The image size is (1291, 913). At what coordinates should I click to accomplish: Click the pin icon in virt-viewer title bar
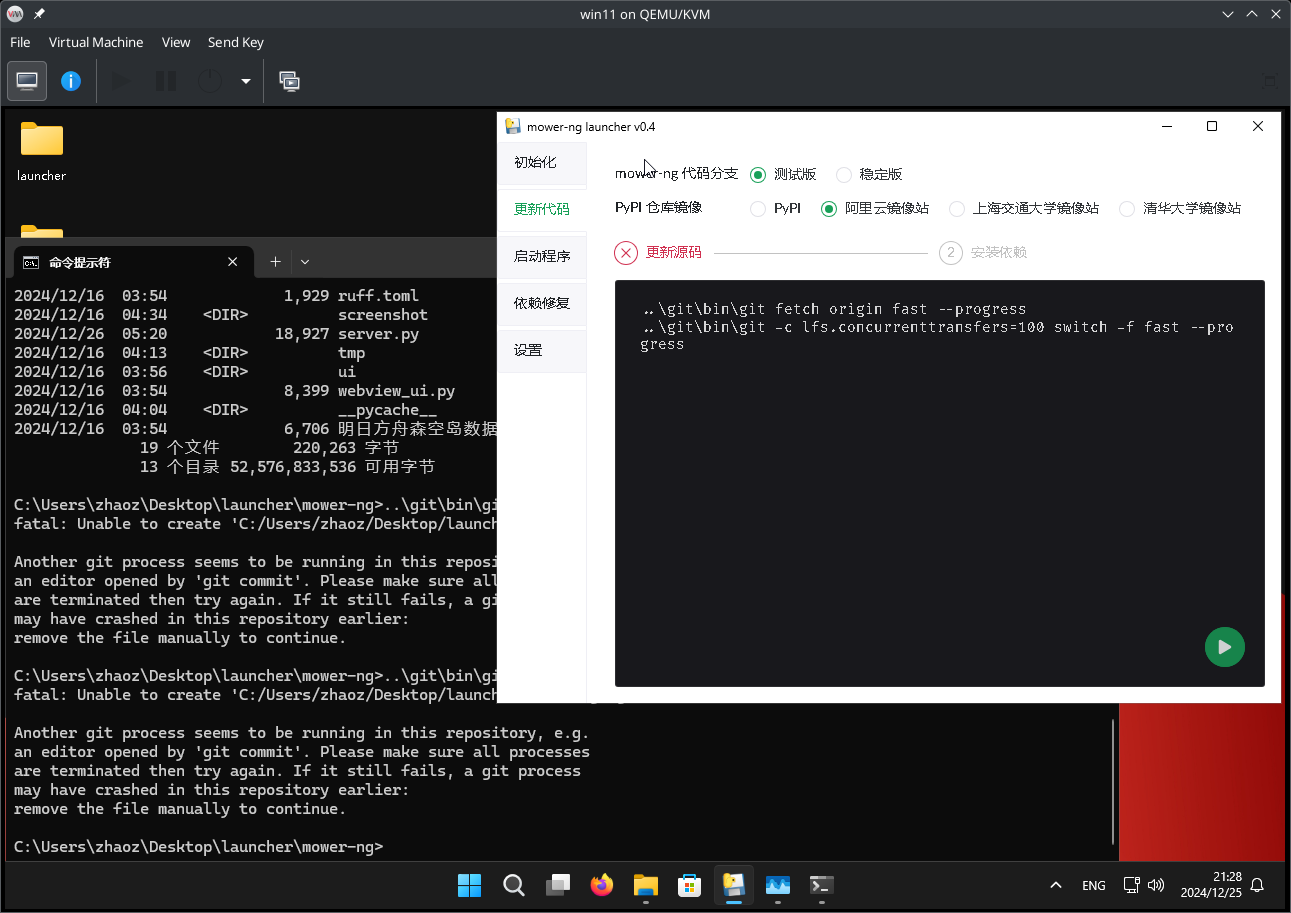[x=39, y=14]
